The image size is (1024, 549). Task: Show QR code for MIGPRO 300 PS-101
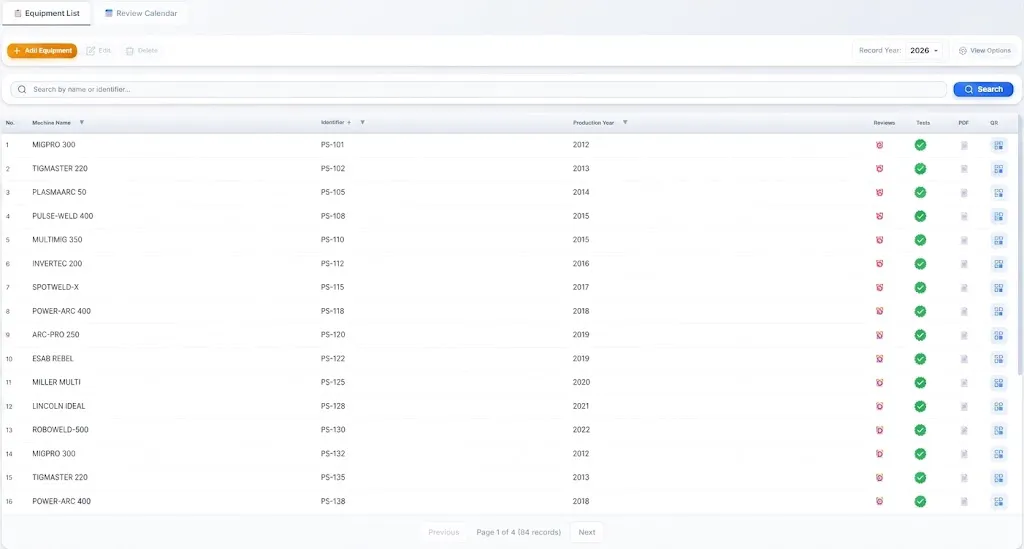click(999, 145)
